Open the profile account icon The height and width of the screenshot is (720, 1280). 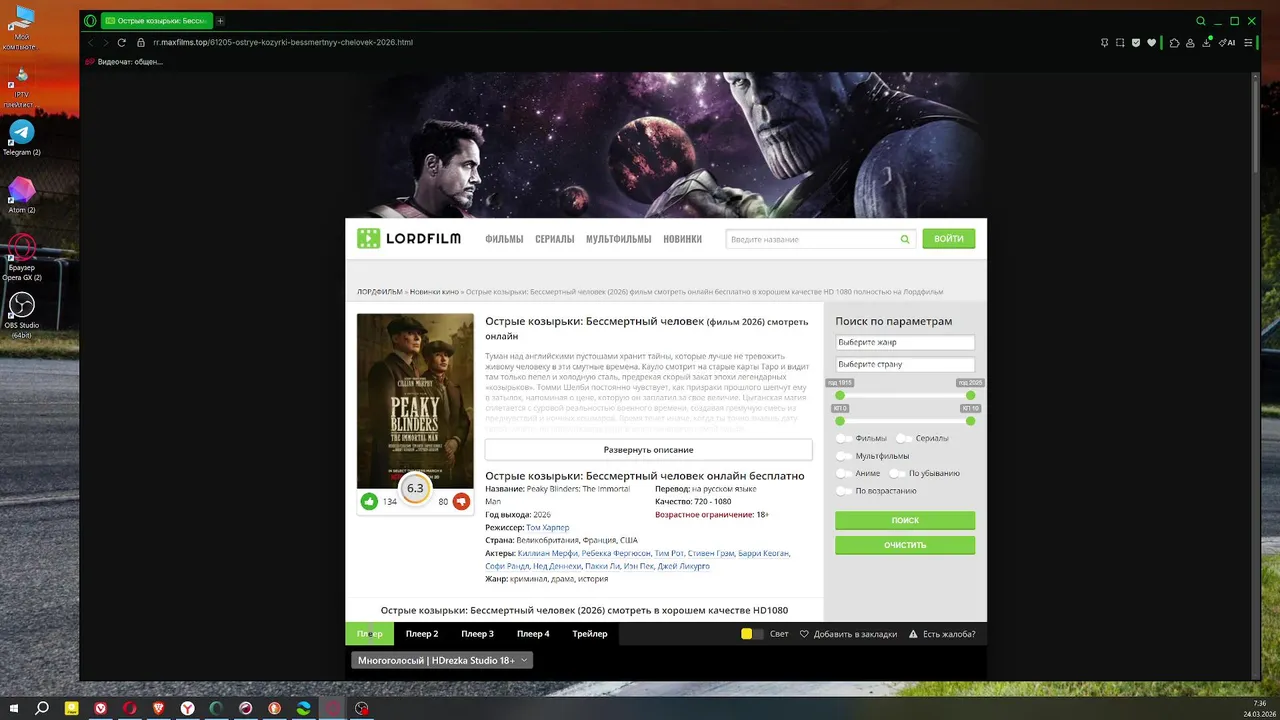coord(1192,43)
